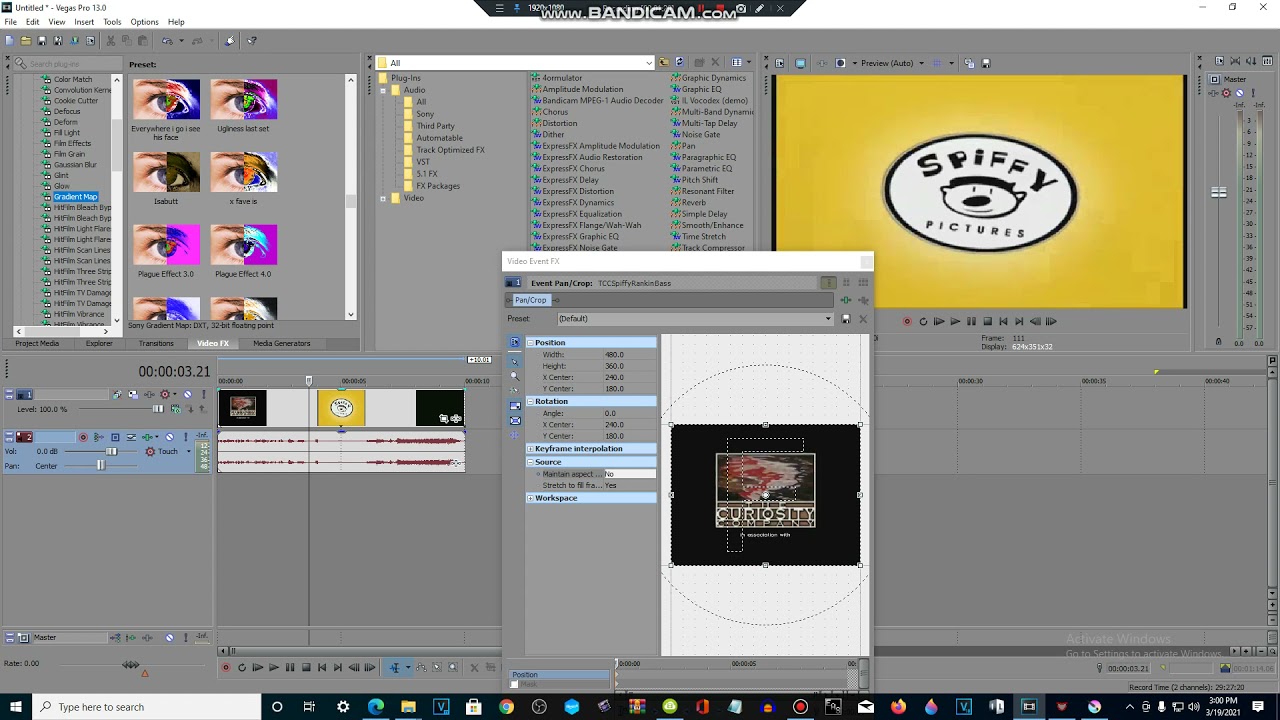This screenshot has width=1280, height=720.
Task: Select the Zoom Edit magnifier tool in Pan/Crop
Action: click(514, 377)
